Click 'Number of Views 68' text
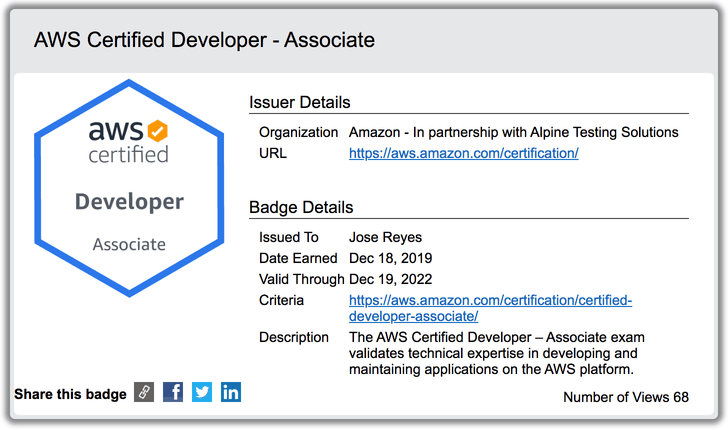728x430 pixels. [x=626, y=397]
